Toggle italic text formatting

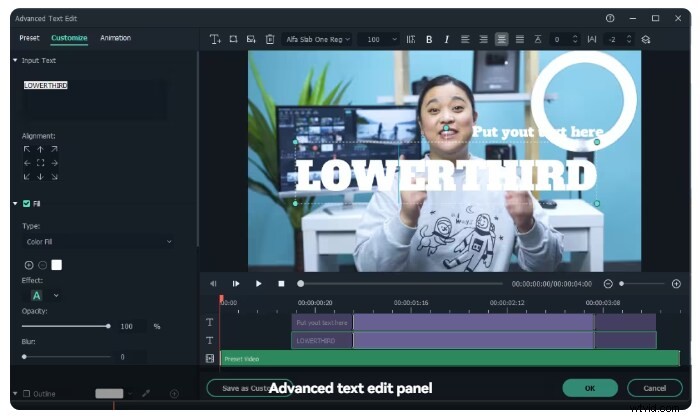[447, 39]
